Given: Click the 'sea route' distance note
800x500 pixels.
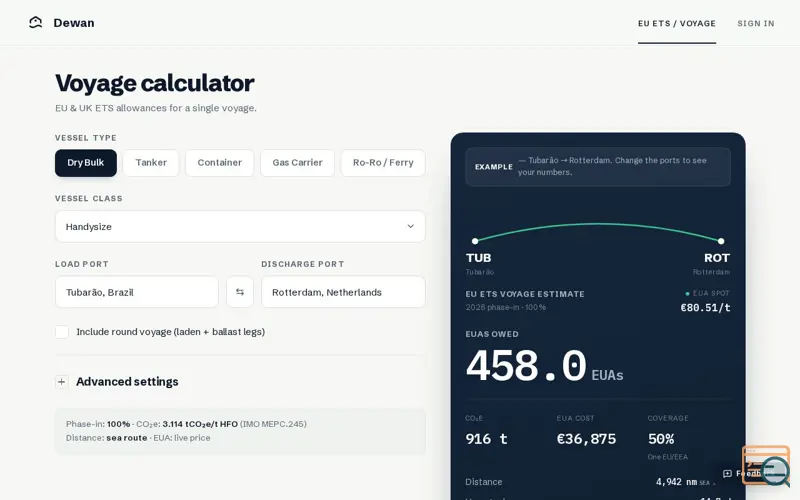Looking at the screenshot, I should [x=127, y=438].
